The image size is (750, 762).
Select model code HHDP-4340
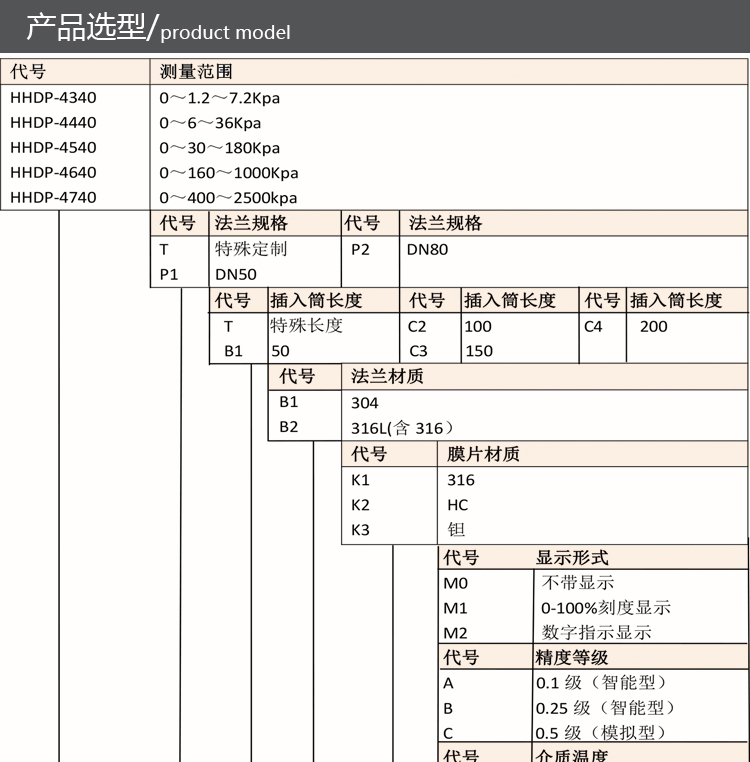pyautogui.click(x=53, y=98)
